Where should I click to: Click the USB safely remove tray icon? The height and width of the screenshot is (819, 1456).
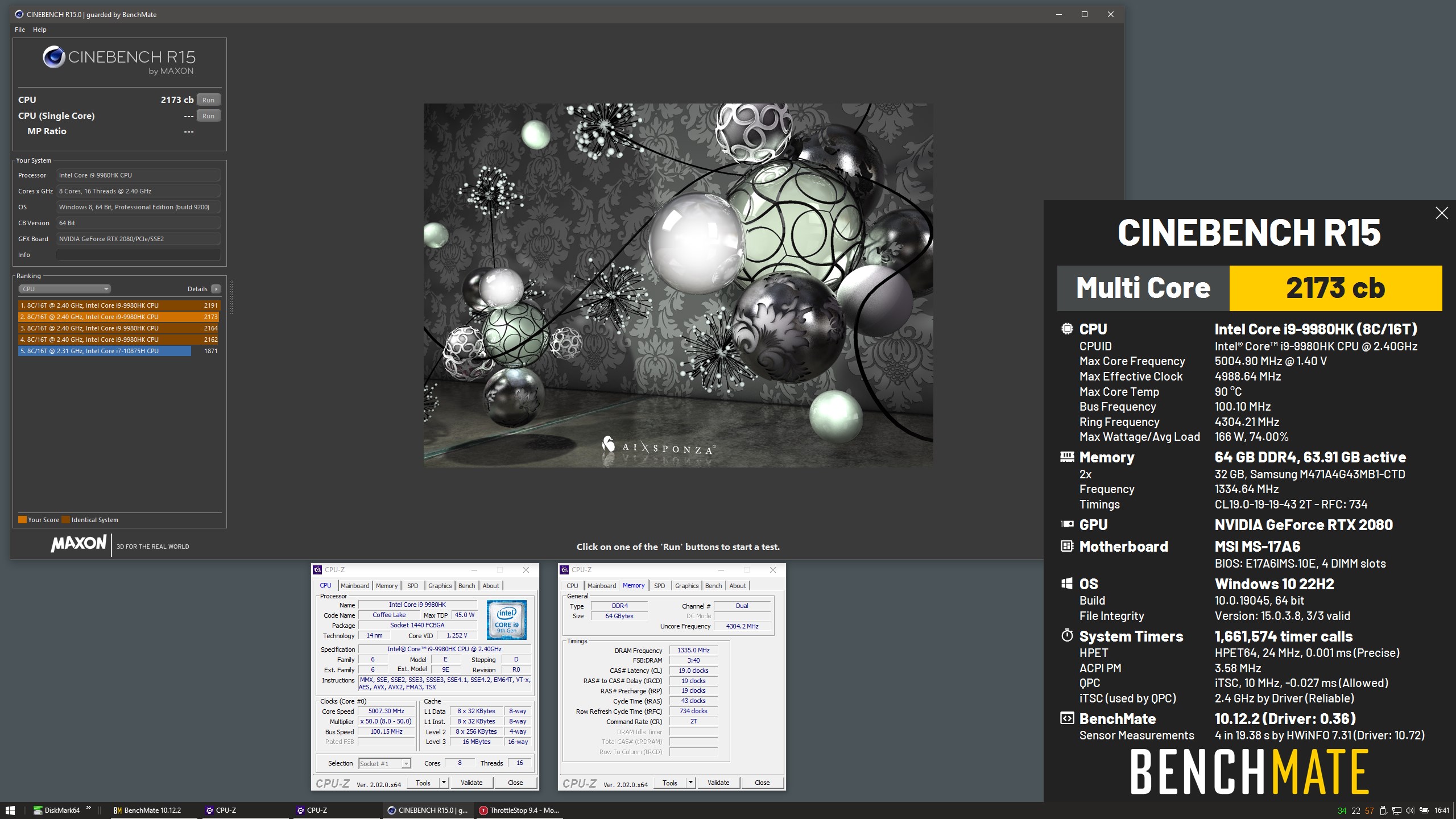[x=1383, y=810]
